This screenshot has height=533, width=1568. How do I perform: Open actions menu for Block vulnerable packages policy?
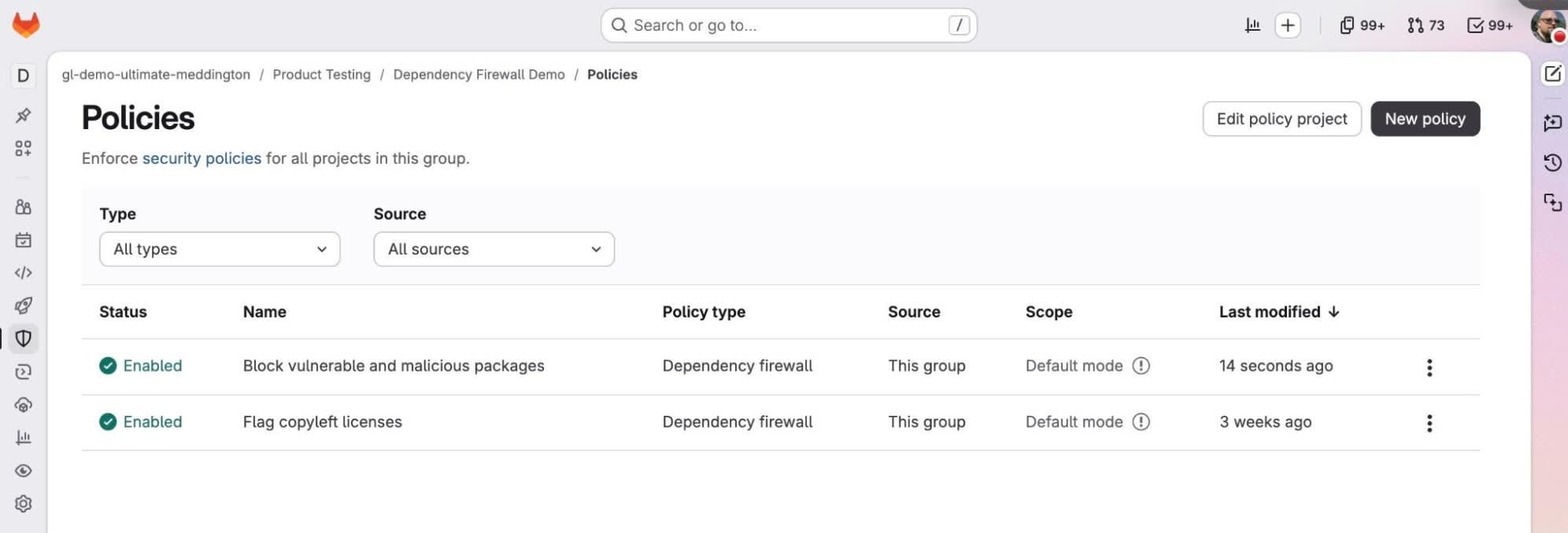tap(1429, 368)
